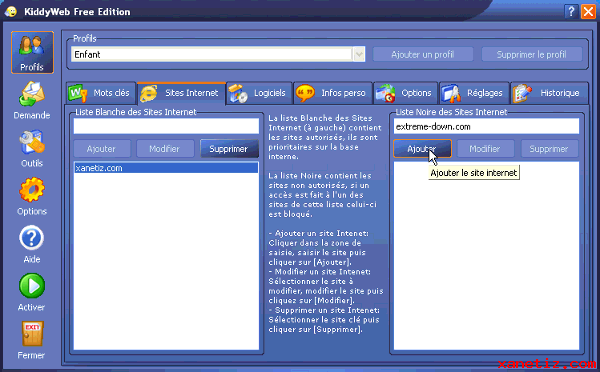Switch to the Mots clés tab
The image size is (600, 372).
[101, 93]
